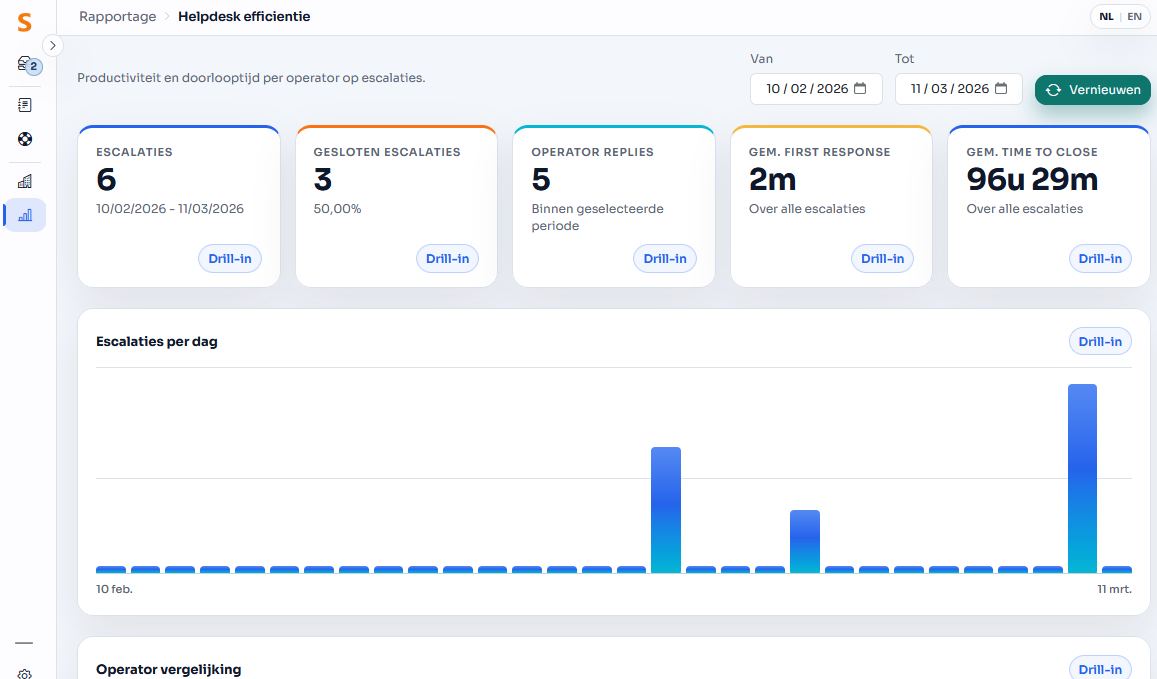Click calendar icon in Van date field
Image resolution: width=1157 pixels, height=679 pixels.
click(861, 89)
